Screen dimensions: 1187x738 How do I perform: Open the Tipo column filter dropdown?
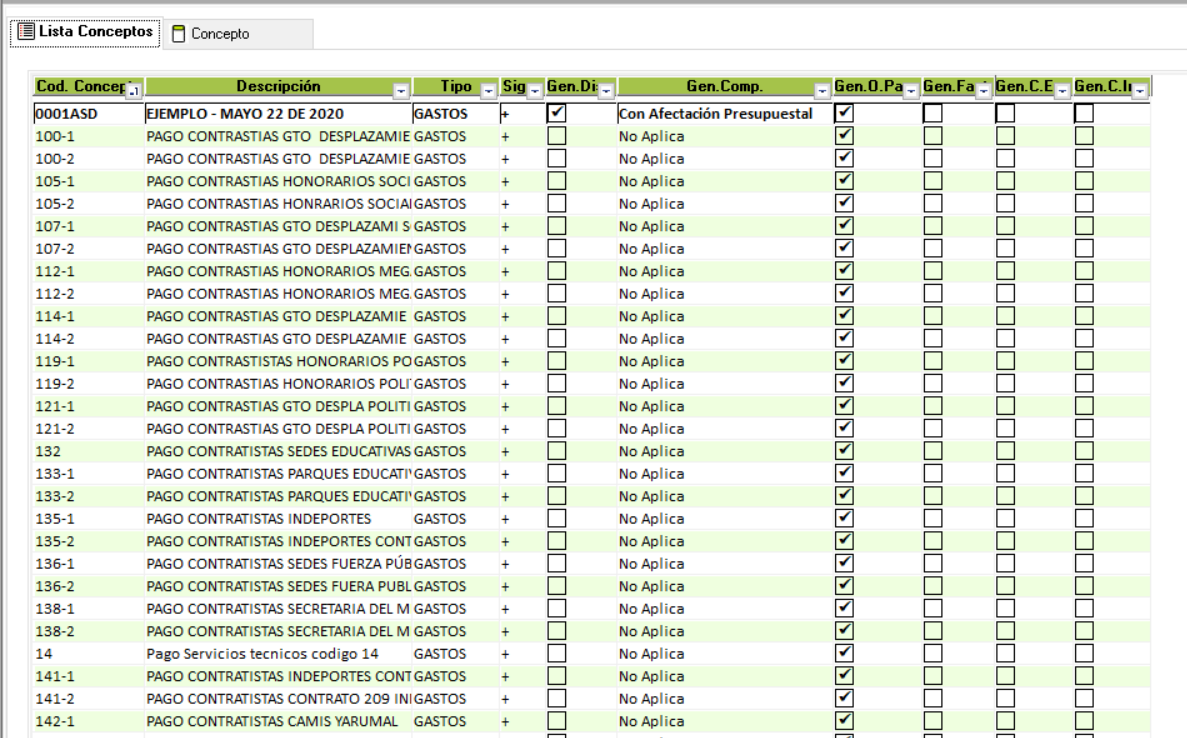pos(489,91)
